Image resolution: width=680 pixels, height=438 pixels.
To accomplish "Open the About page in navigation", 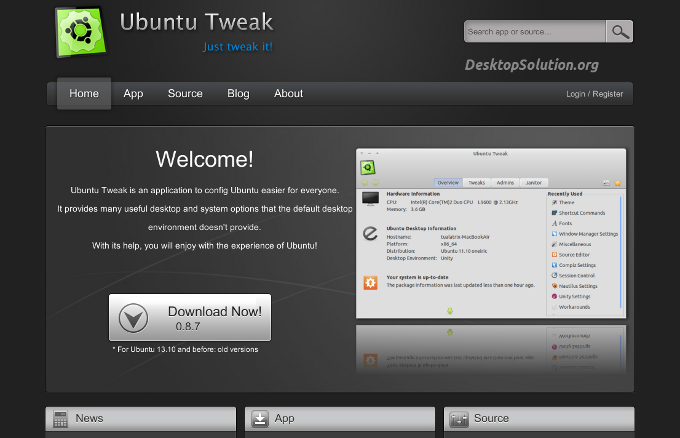I will tap(288, 94).
